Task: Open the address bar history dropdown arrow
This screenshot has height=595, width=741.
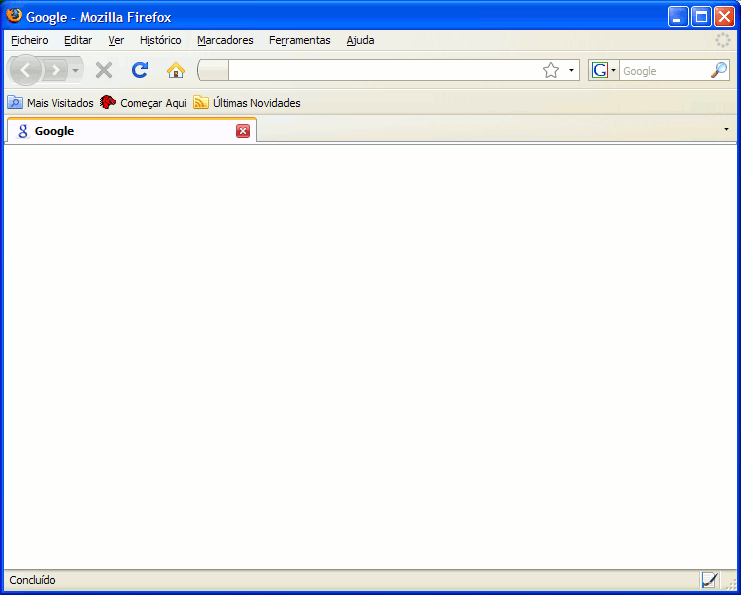Action: pos(571,71)
